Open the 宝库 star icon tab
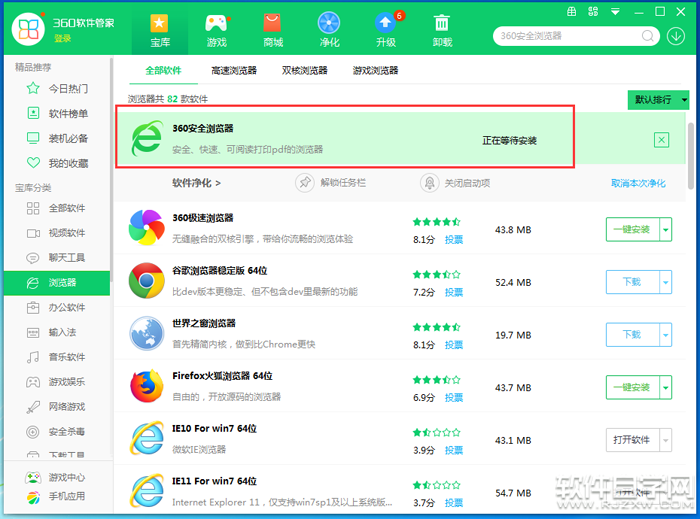This screenshot has height=519, width=700. tap(160, 30)
